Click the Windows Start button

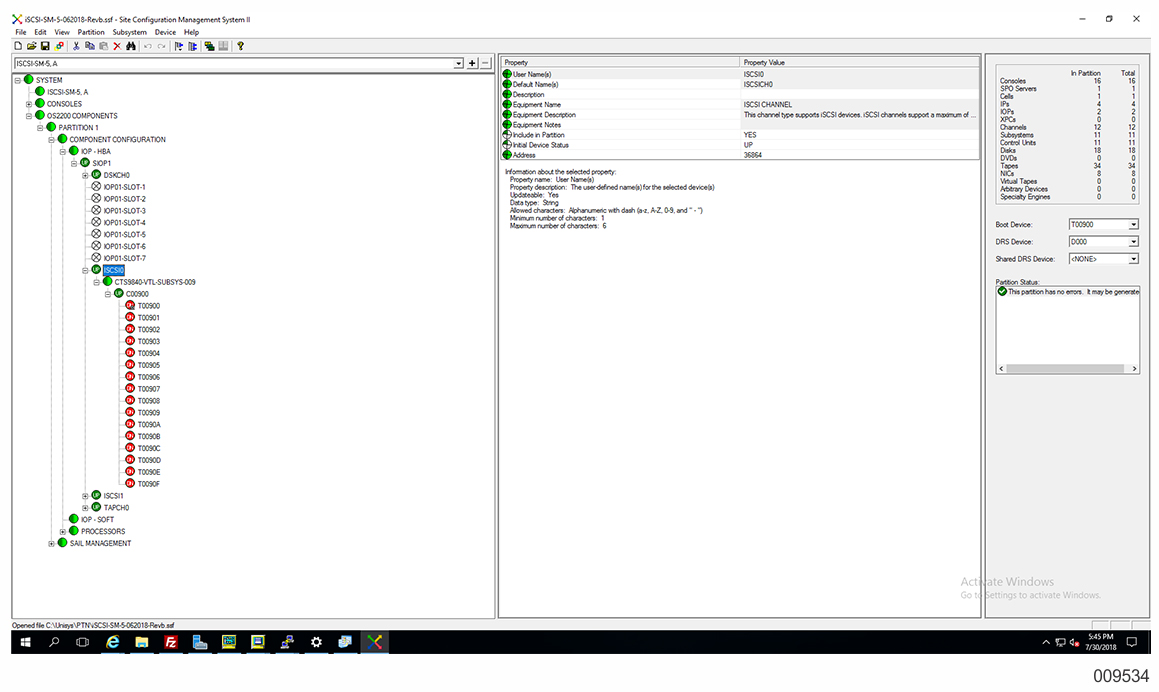tap(25, 642)
